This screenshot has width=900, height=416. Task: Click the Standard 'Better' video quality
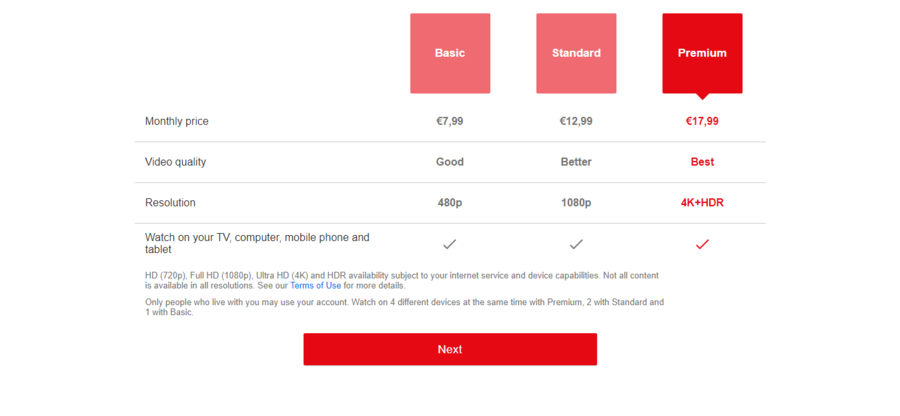click(x=576, y=162)
